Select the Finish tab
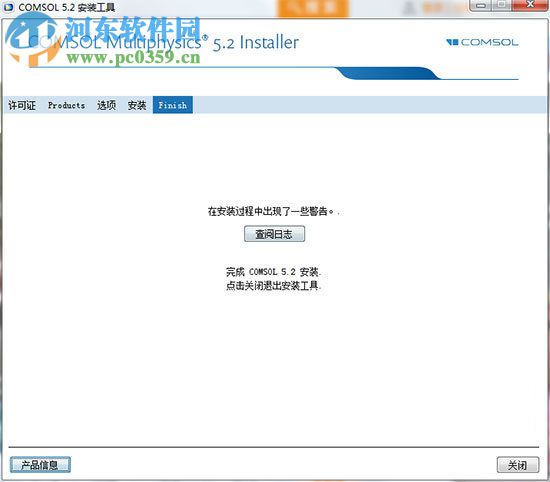Screen dimensions: 550x482 pyautogui.click(x=173, y=105)
